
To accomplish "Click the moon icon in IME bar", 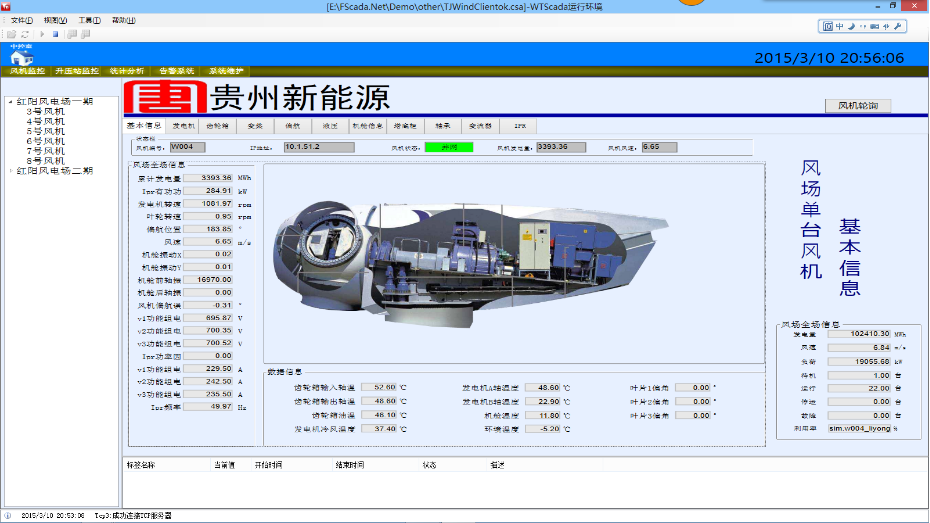I will click(x=851, y=26).
